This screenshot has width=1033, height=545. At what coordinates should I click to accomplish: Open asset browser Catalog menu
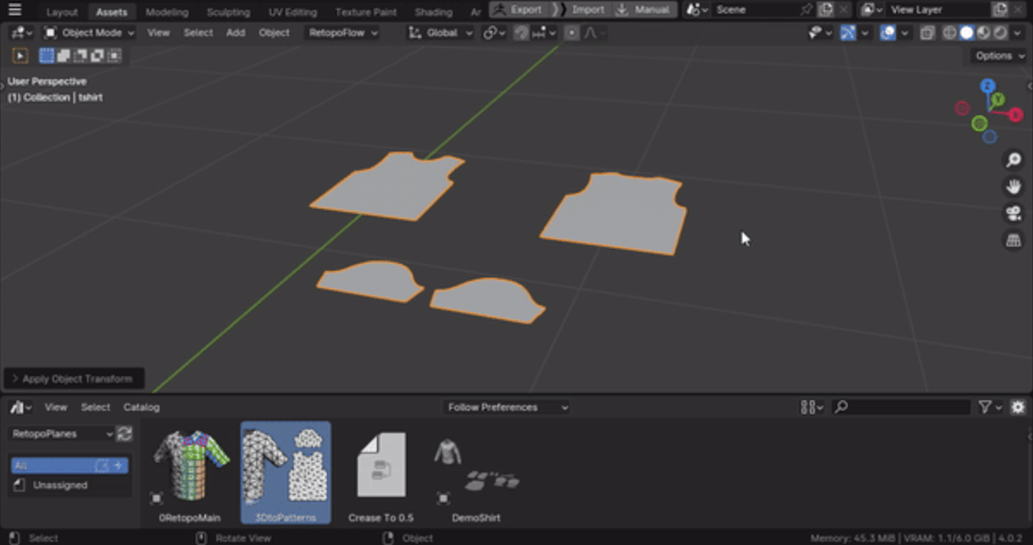coord(141,407)
